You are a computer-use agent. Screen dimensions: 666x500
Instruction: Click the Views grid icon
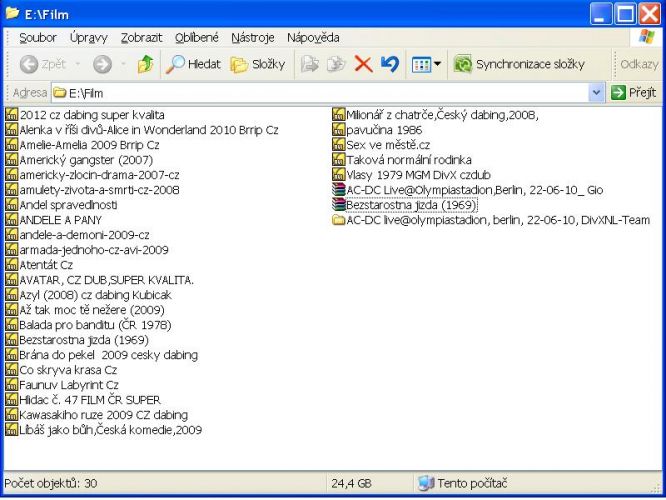[x=421, y=65]
